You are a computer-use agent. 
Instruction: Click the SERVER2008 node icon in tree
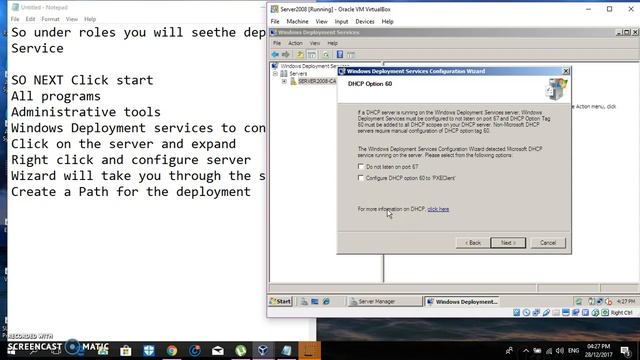click(293, 81)
